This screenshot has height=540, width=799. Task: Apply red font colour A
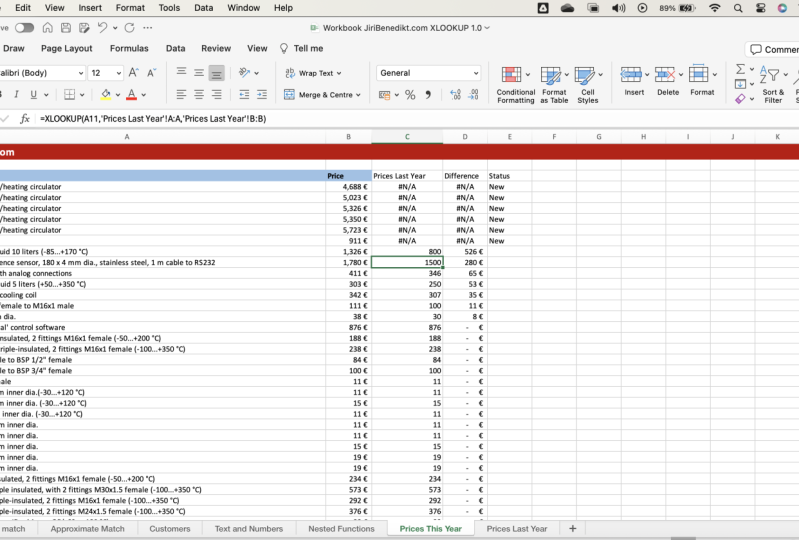[x=131, y=94]
